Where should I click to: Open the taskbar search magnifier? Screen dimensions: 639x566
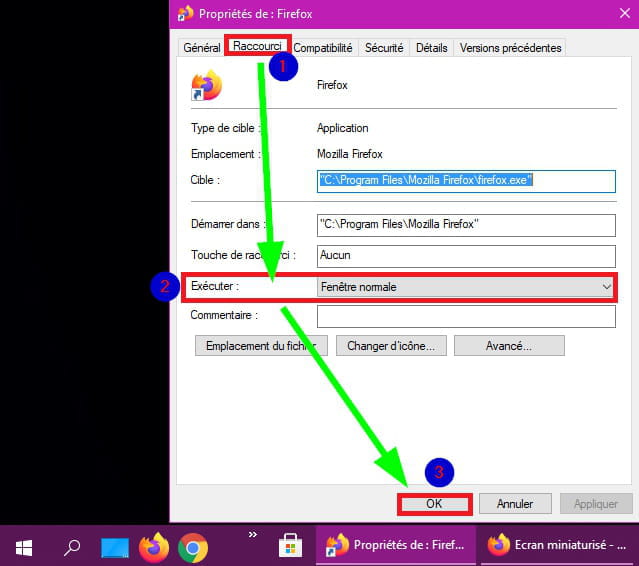[x=72, y=548]
